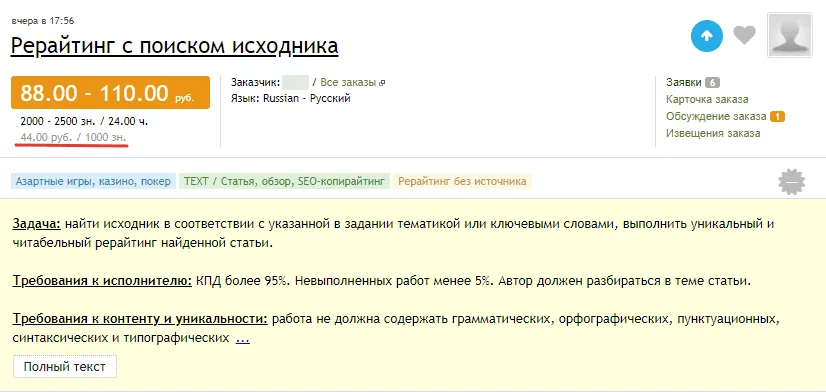
Task: Select tag Рерайтинг без источника
Action: 462,181
